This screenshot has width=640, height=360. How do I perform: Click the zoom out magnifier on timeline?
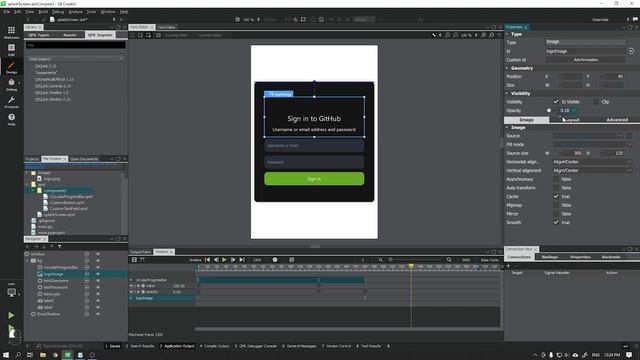380,260
